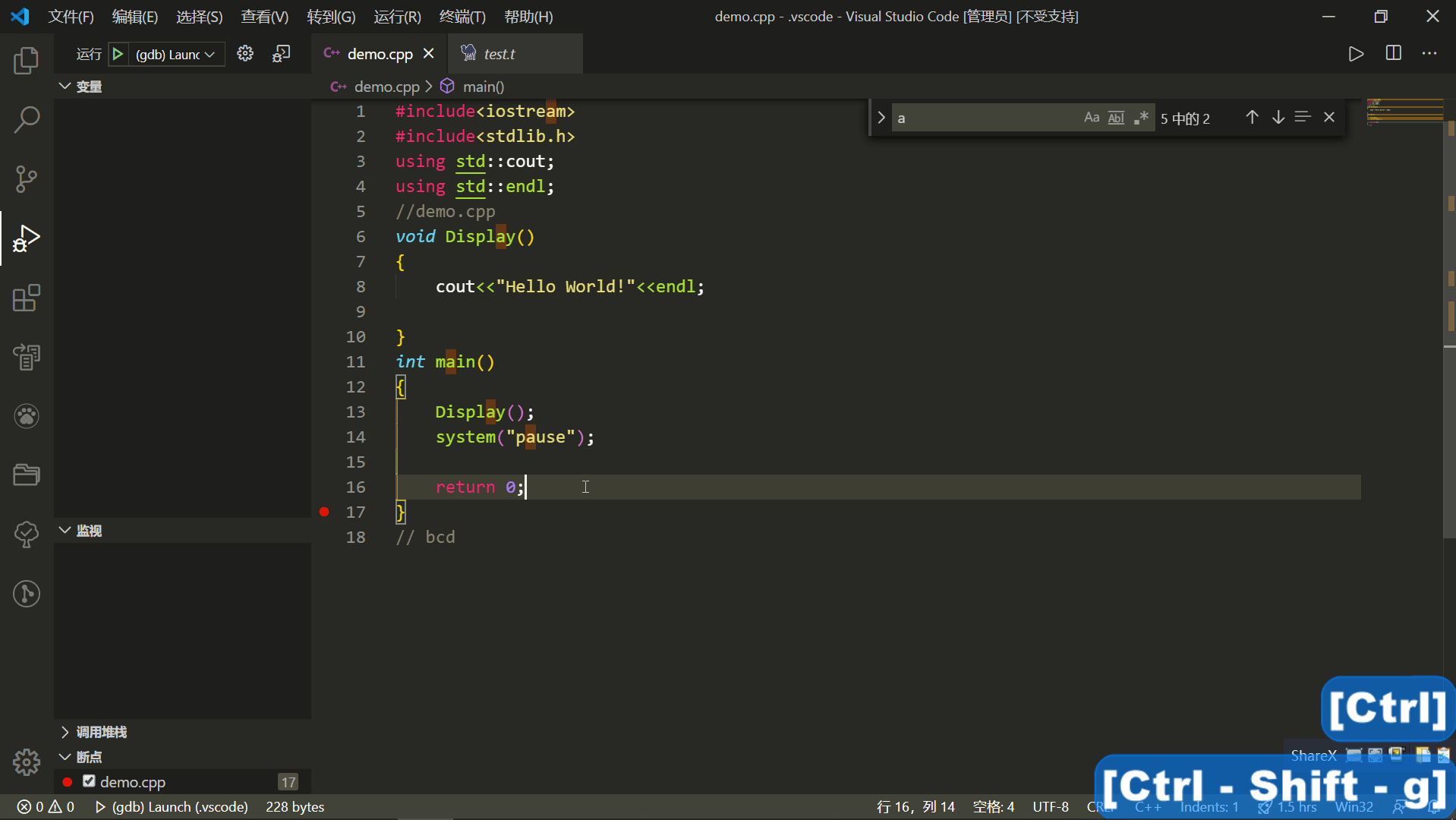Click the errors and warnings status indicator
Screen dimensions: 1456x820
click(x=46, y=806)
